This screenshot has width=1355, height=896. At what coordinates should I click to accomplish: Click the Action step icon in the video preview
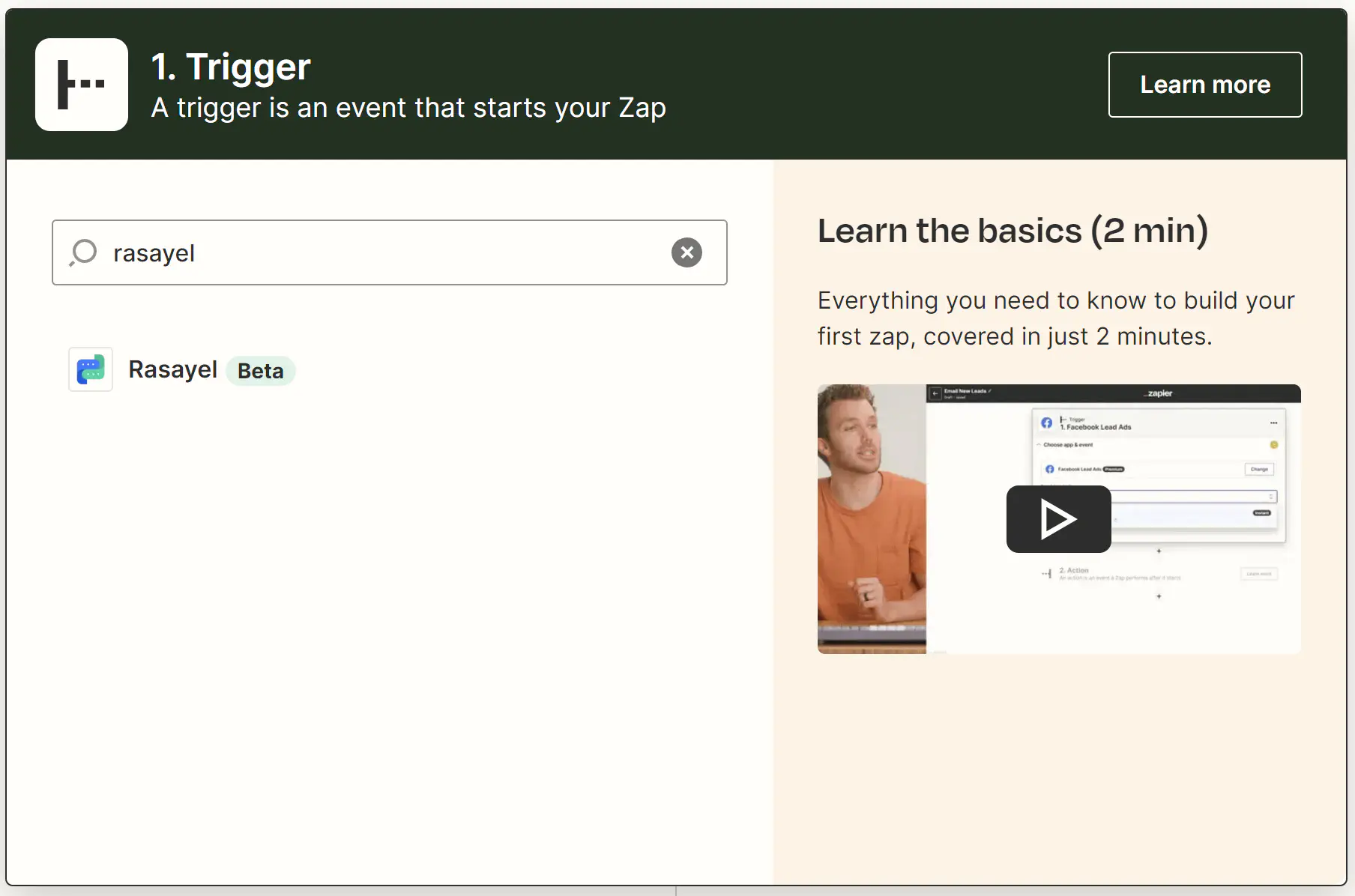point(1047,572)
